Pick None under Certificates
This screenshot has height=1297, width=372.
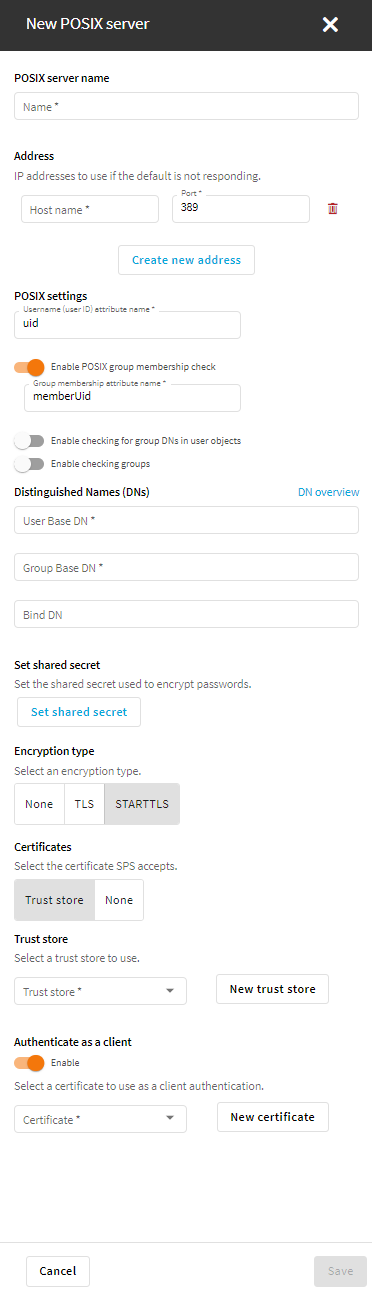click(x=119, y=900)
